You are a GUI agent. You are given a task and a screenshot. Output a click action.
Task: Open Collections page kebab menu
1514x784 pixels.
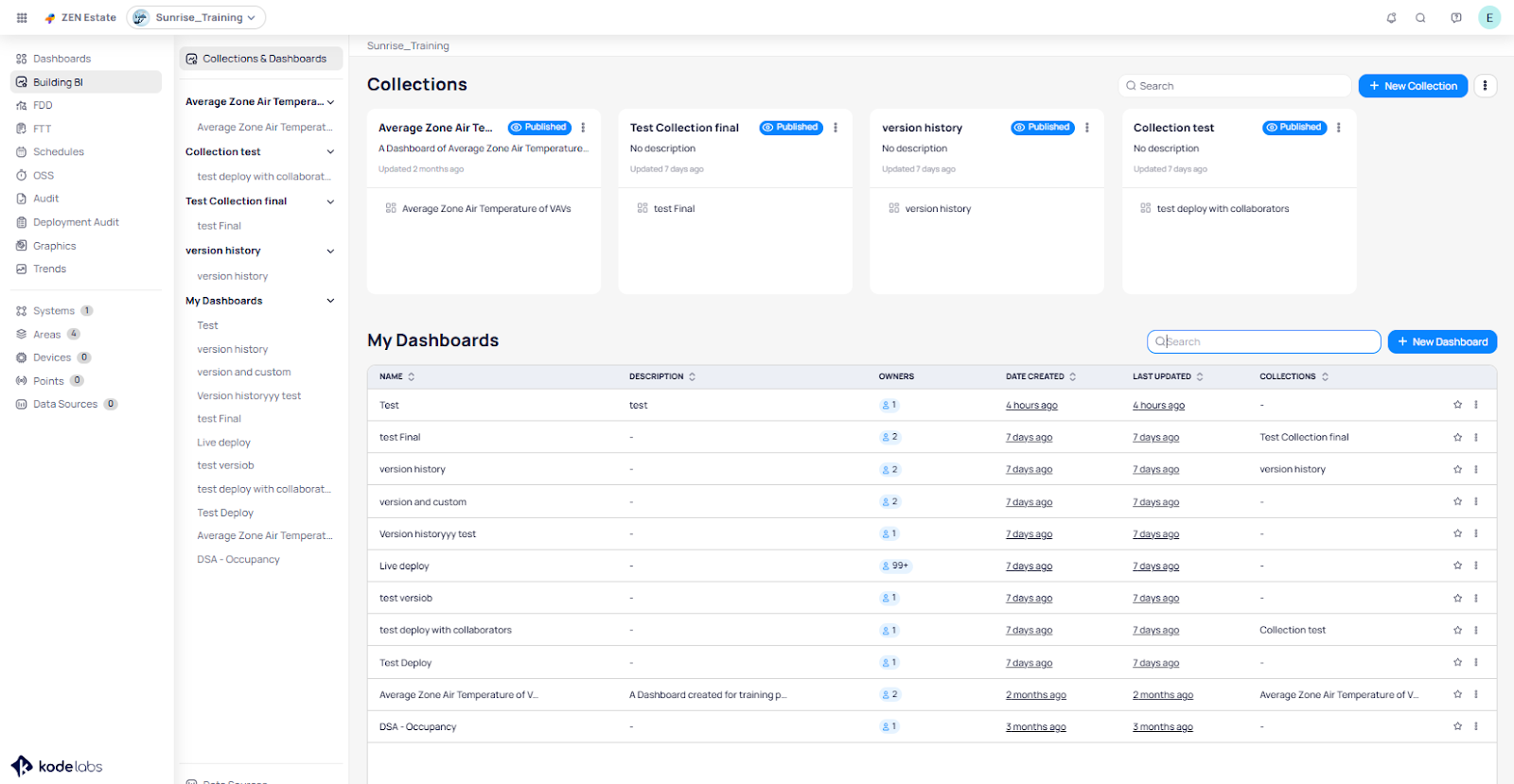click(x=1485, y=86)
